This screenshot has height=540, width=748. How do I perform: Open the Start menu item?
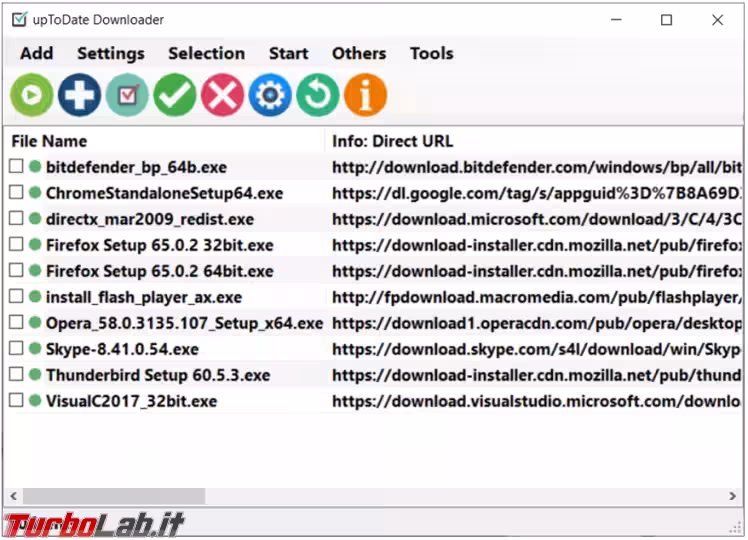tap(289, 53)
